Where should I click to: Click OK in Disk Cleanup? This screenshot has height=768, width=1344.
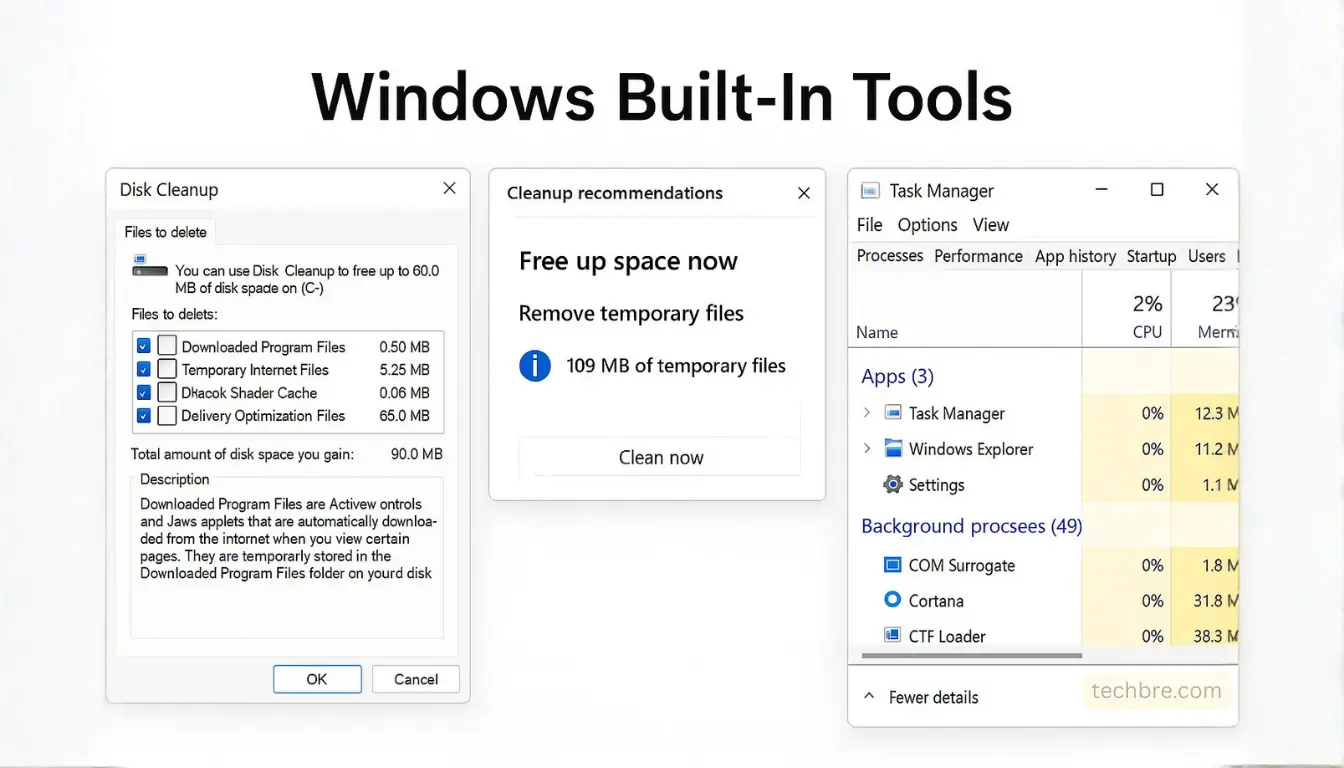(x=317, y=679)
